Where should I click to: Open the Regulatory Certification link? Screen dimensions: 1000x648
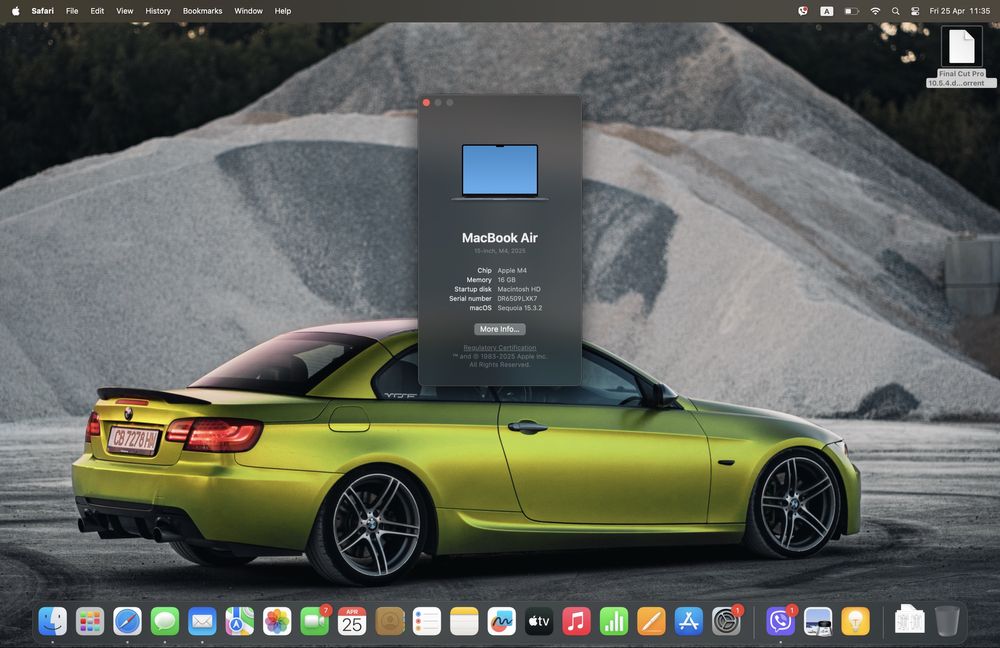click(500, 348)
